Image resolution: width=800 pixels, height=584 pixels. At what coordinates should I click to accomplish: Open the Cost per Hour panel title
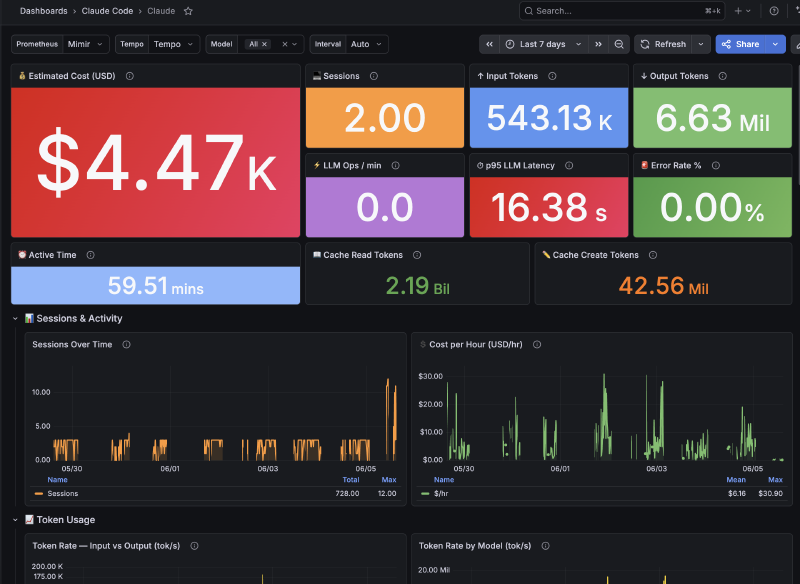pos(476,344)
